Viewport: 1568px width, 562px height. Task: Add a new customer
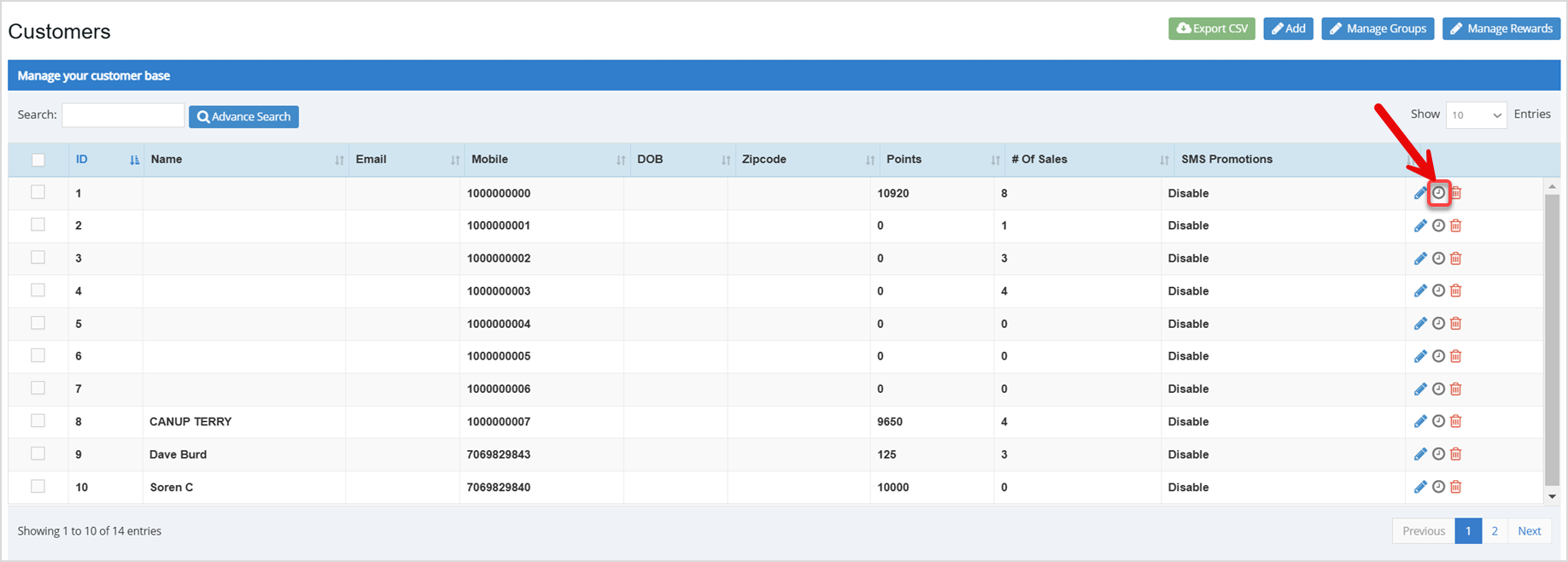click(1288, 28)
